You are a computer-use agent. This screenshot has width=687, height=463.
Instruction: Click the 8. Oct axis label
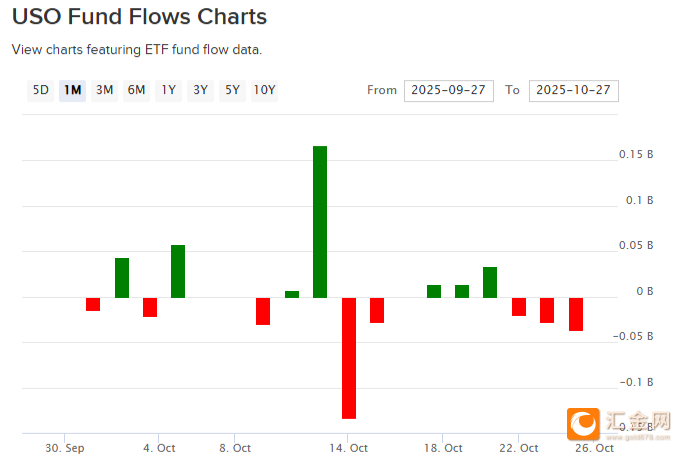(234, 448)
